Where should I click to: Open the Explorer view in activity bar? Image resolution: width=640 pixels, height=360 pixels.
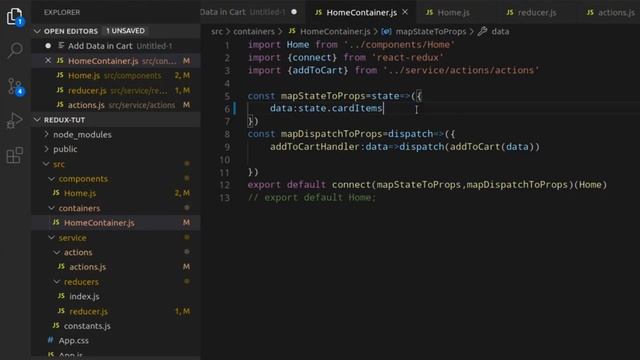15,16
